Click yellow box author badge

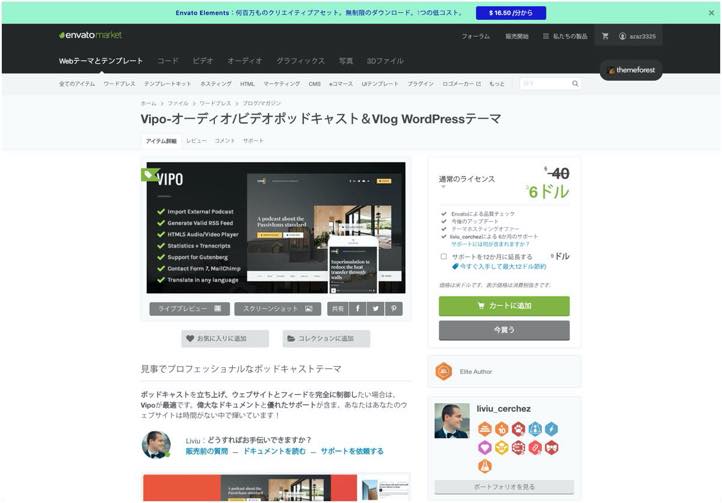(x=501, y=447)
